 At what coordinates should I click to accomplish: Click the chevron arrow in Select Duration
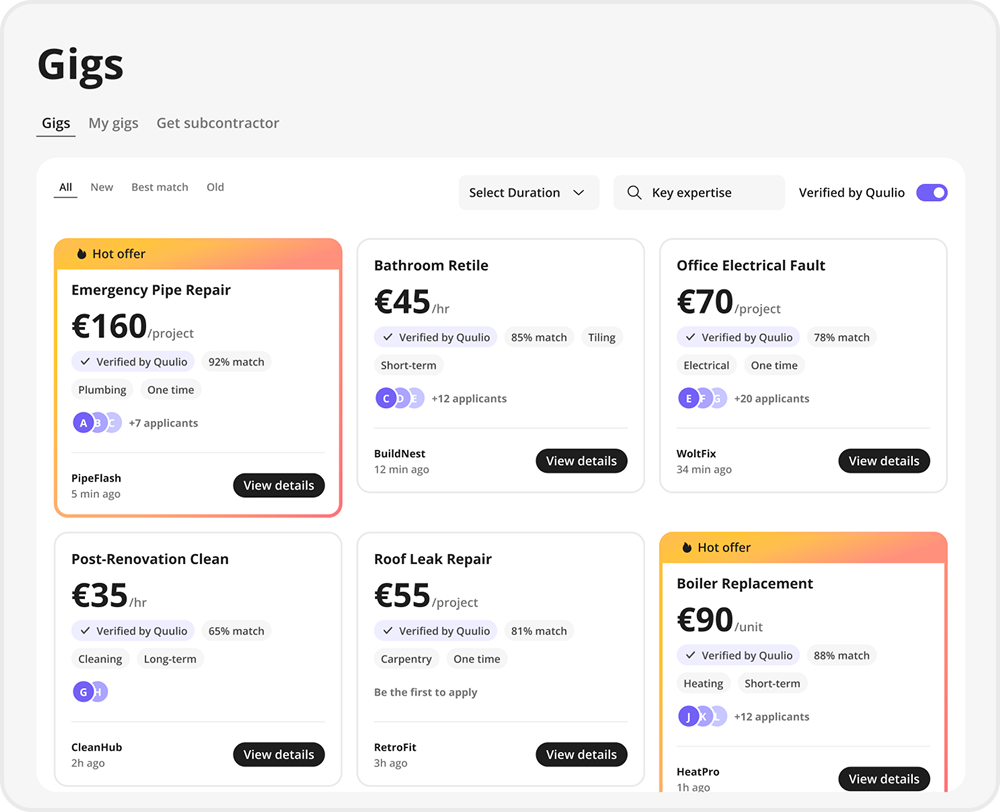point(578,193)
